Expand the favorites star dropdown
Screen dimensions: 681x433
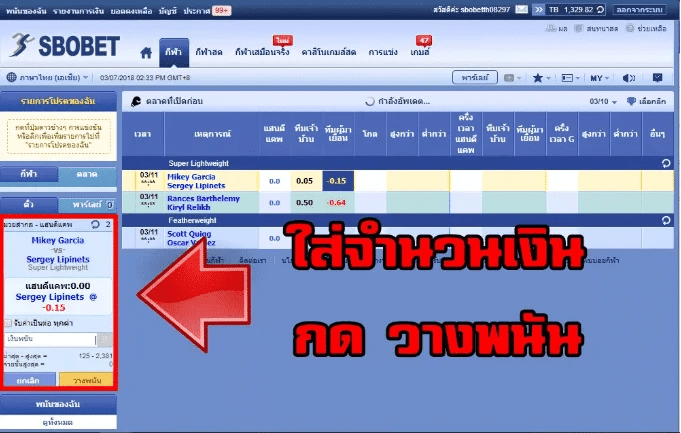(x=543, y=77)
